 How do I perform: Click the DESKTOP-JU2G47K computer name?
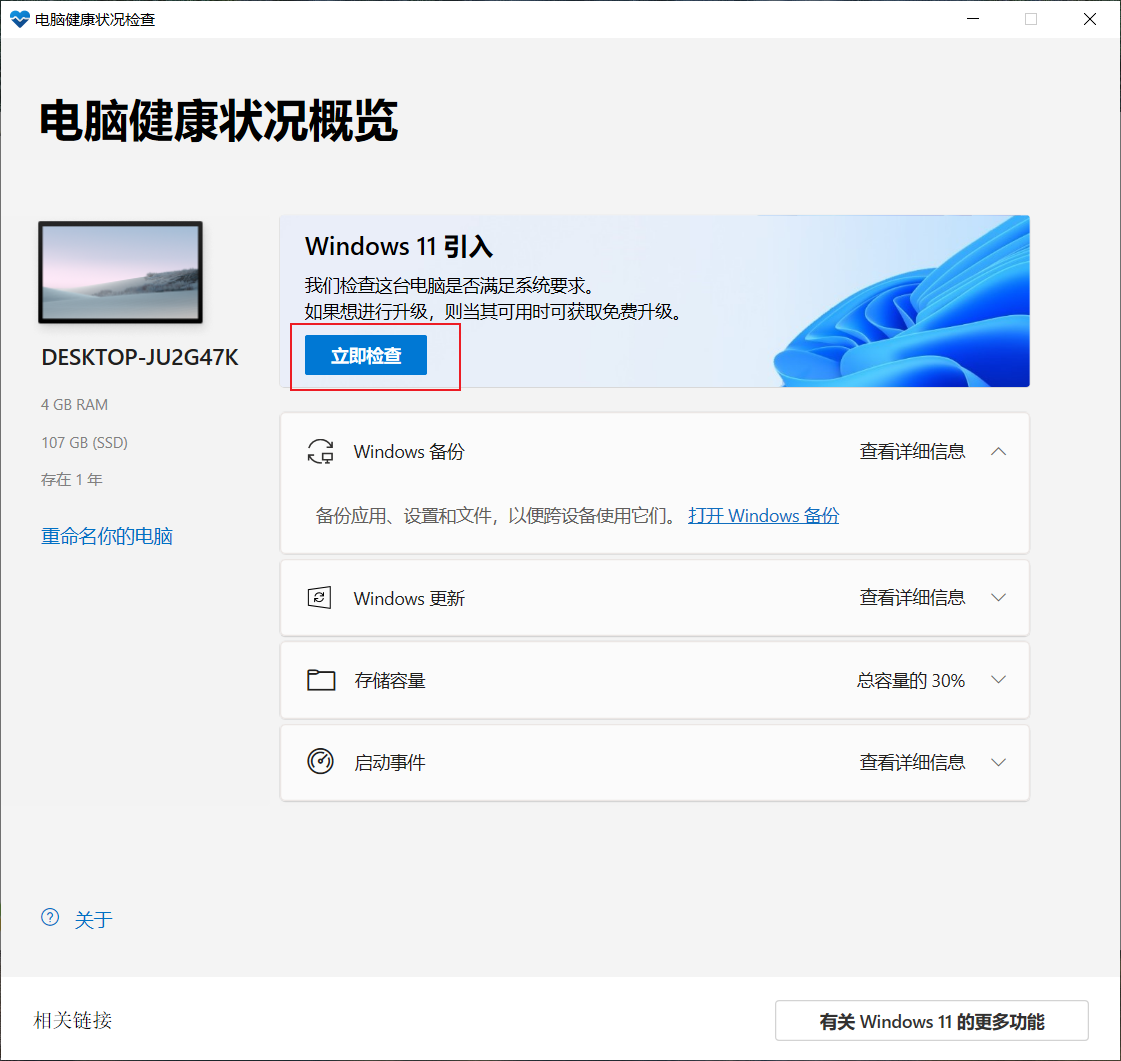tap(140, 357)
